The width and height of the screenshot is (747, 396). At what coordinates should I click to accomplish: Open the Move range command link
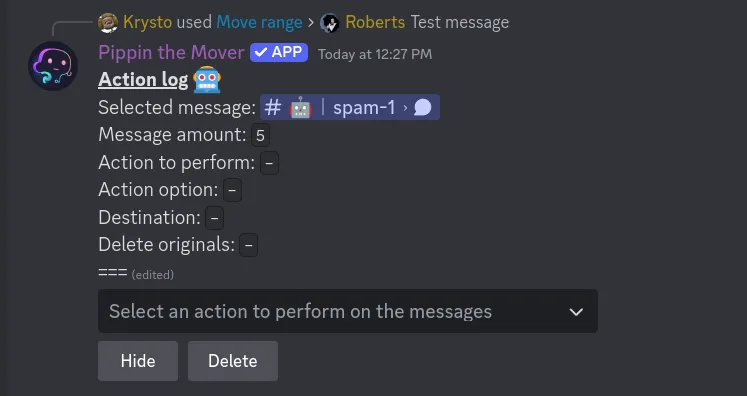(260, 22)
